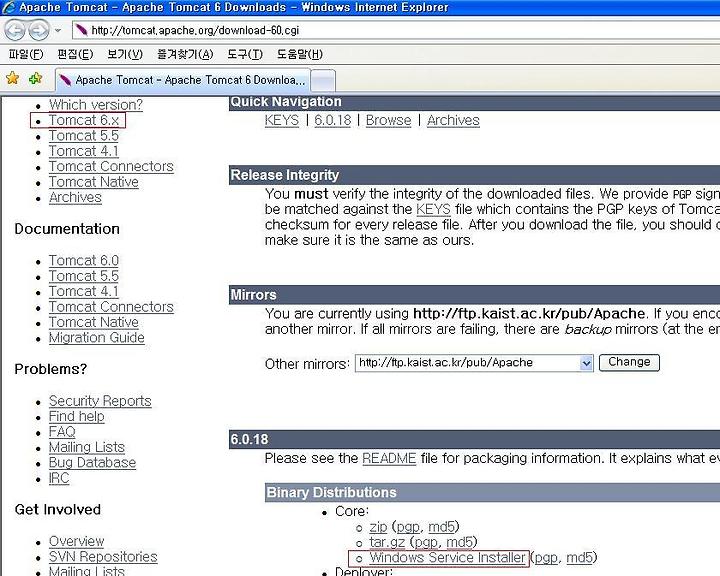
Task: Open pgp signature for zip
Action: 408,527
